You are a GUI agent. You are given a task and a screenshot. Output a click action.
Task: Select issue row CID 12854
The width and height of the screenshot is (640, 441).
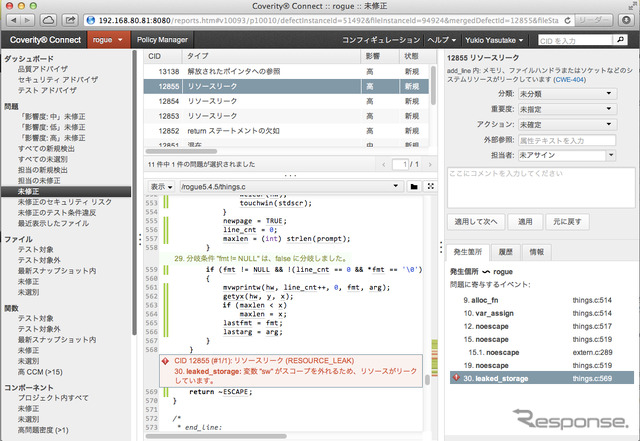pos(286,101)
